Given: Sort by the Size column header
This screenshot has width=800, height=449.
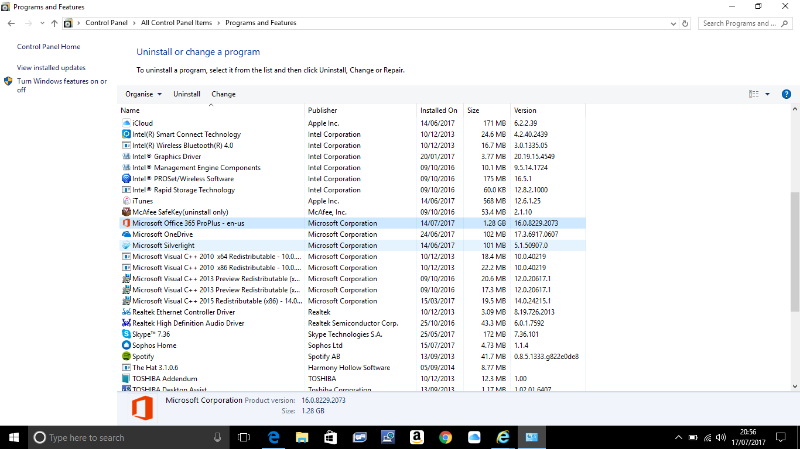Looking at the screenshot, I should click(487, 110).
